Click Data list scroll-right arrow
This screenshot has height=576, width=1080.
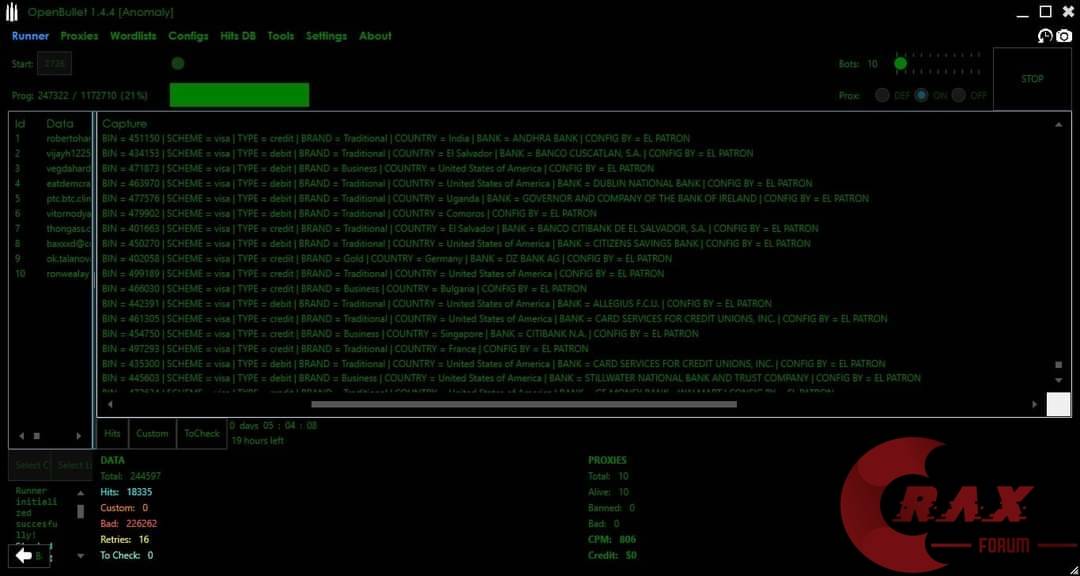click(79, 435)
